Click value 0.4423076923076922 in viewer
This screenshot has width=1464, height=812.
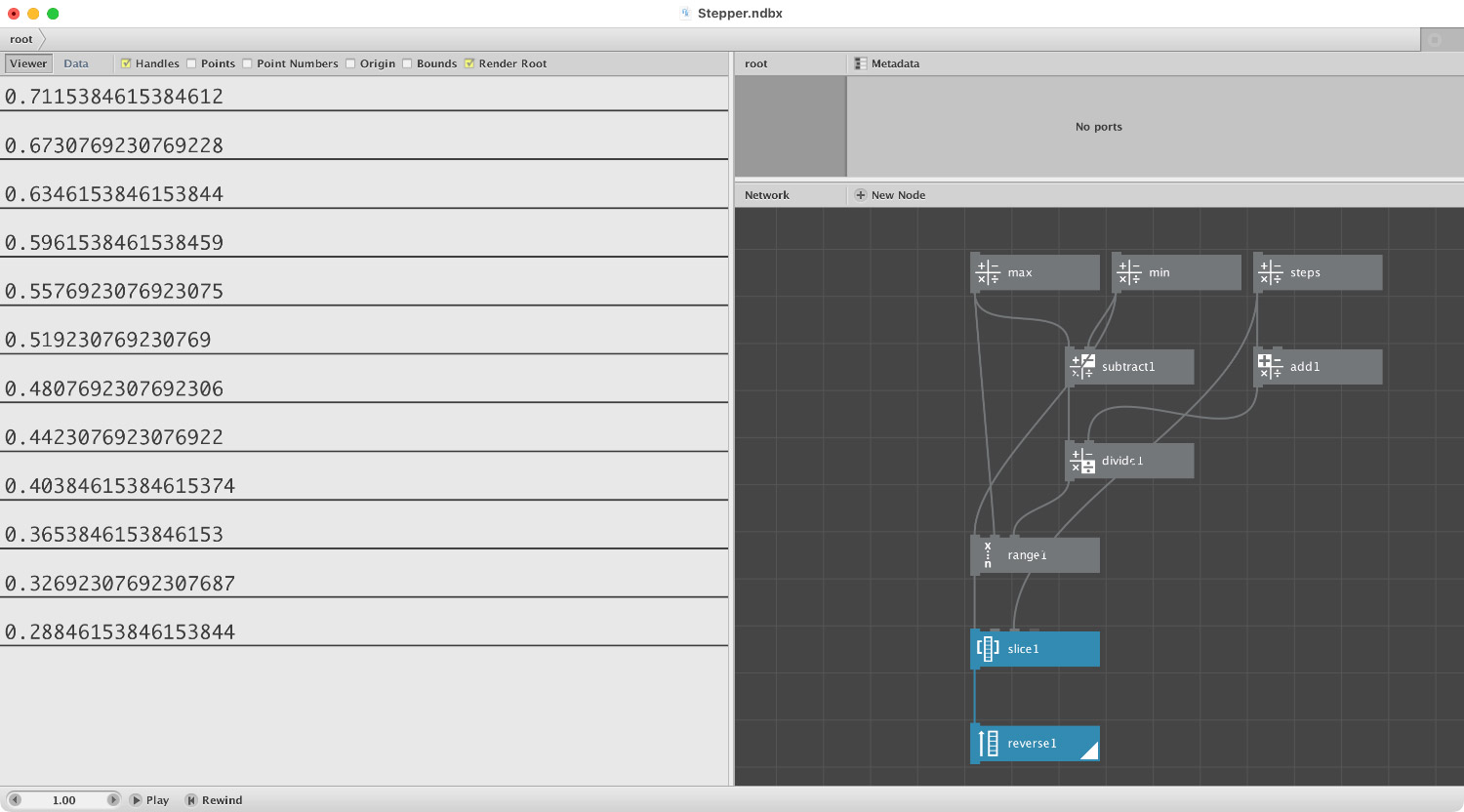coord(114,437)
